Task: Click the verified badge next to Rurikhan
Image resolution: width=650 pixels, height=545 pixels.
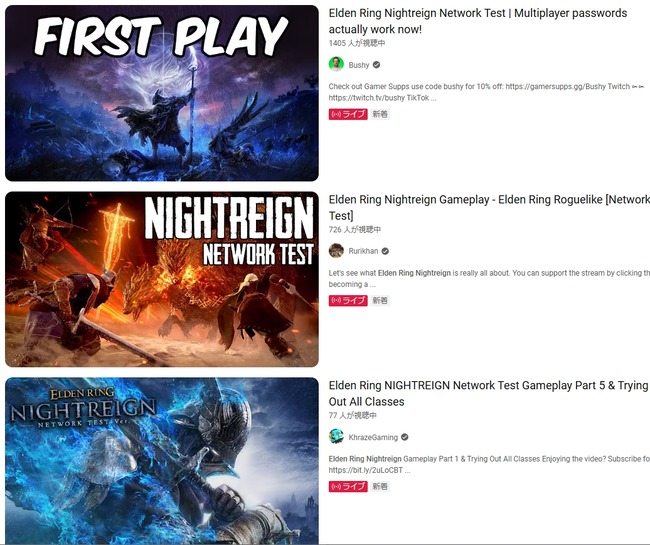Action: (x=385, y=251)
